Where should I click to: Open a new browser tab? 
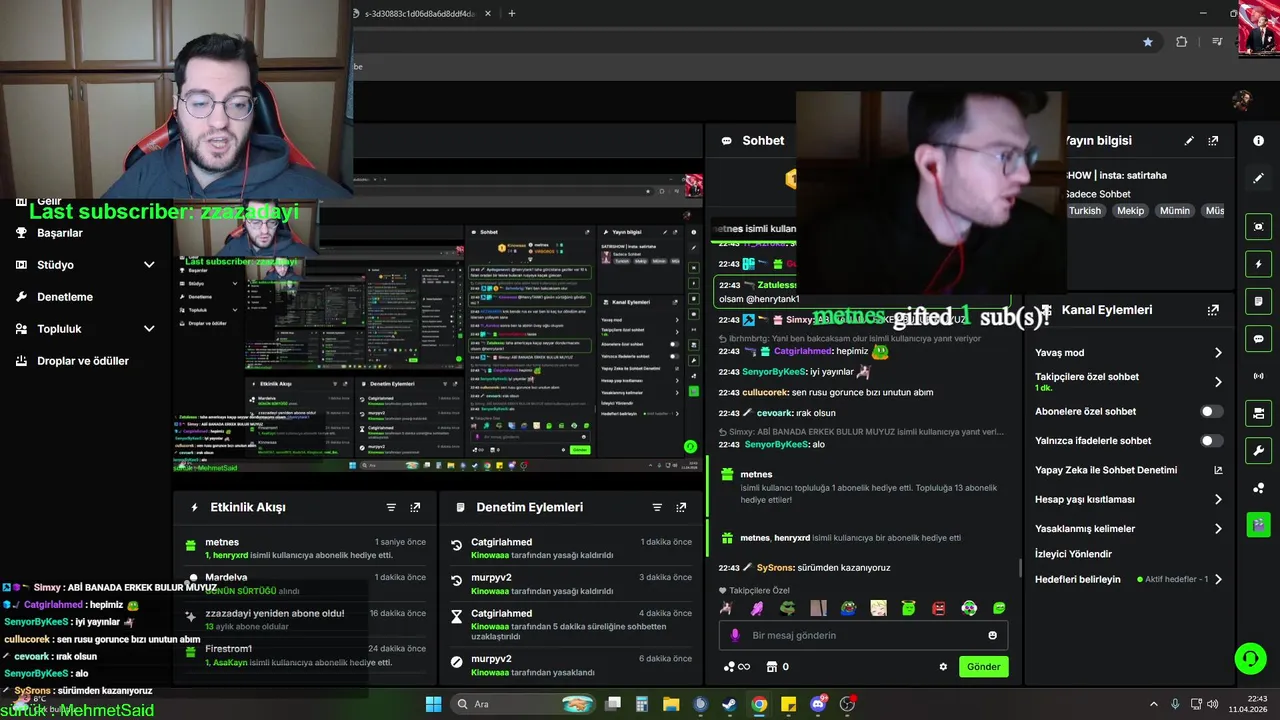tap(512, 13)
